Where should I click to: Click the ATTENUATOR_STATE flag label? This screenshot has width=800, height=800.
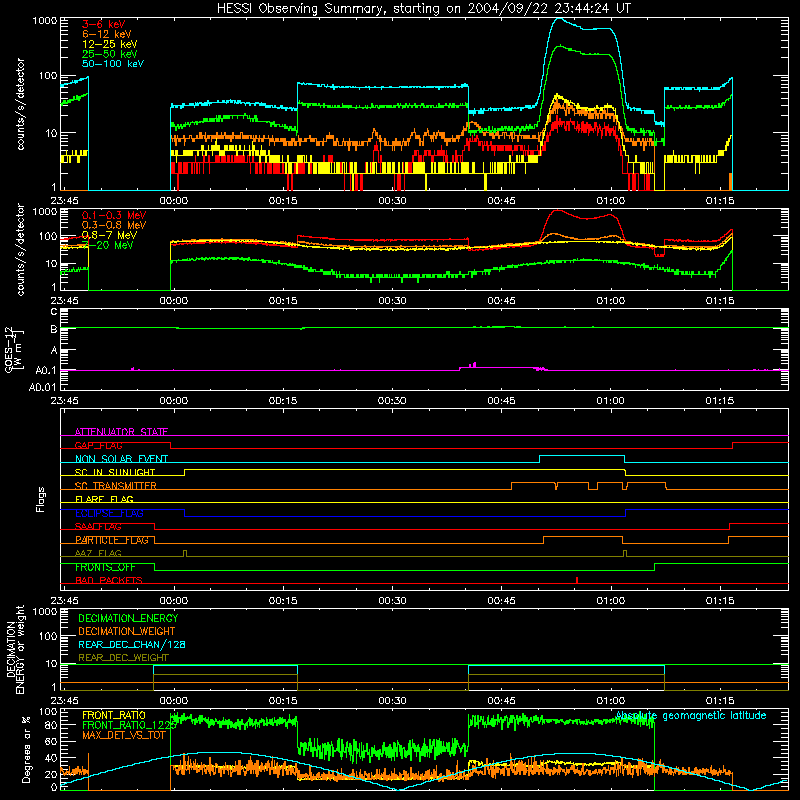tap(121, 432)
